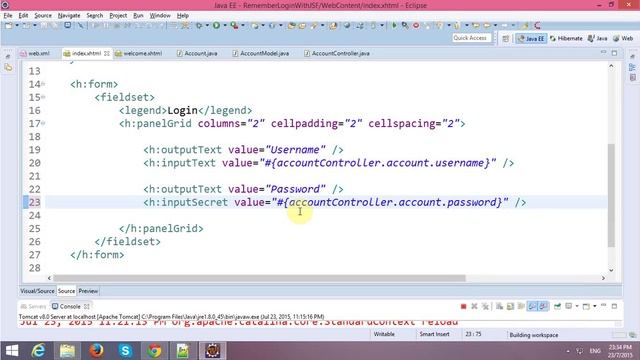Switch to the Java perspective
This screenshot has width=640, height=360.
tap(598, 38)
